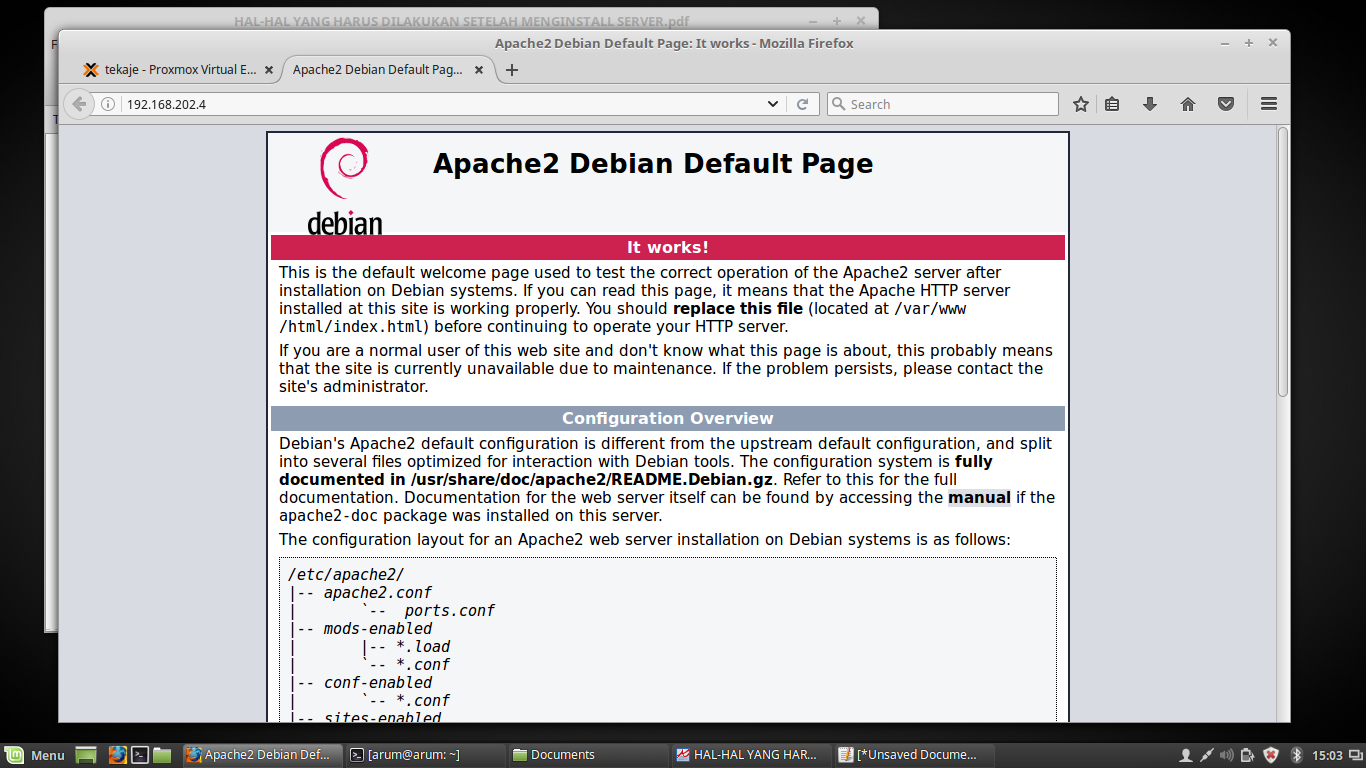
Task: Reload the current page
Action: pyautogui.click(x=802, y=104)
